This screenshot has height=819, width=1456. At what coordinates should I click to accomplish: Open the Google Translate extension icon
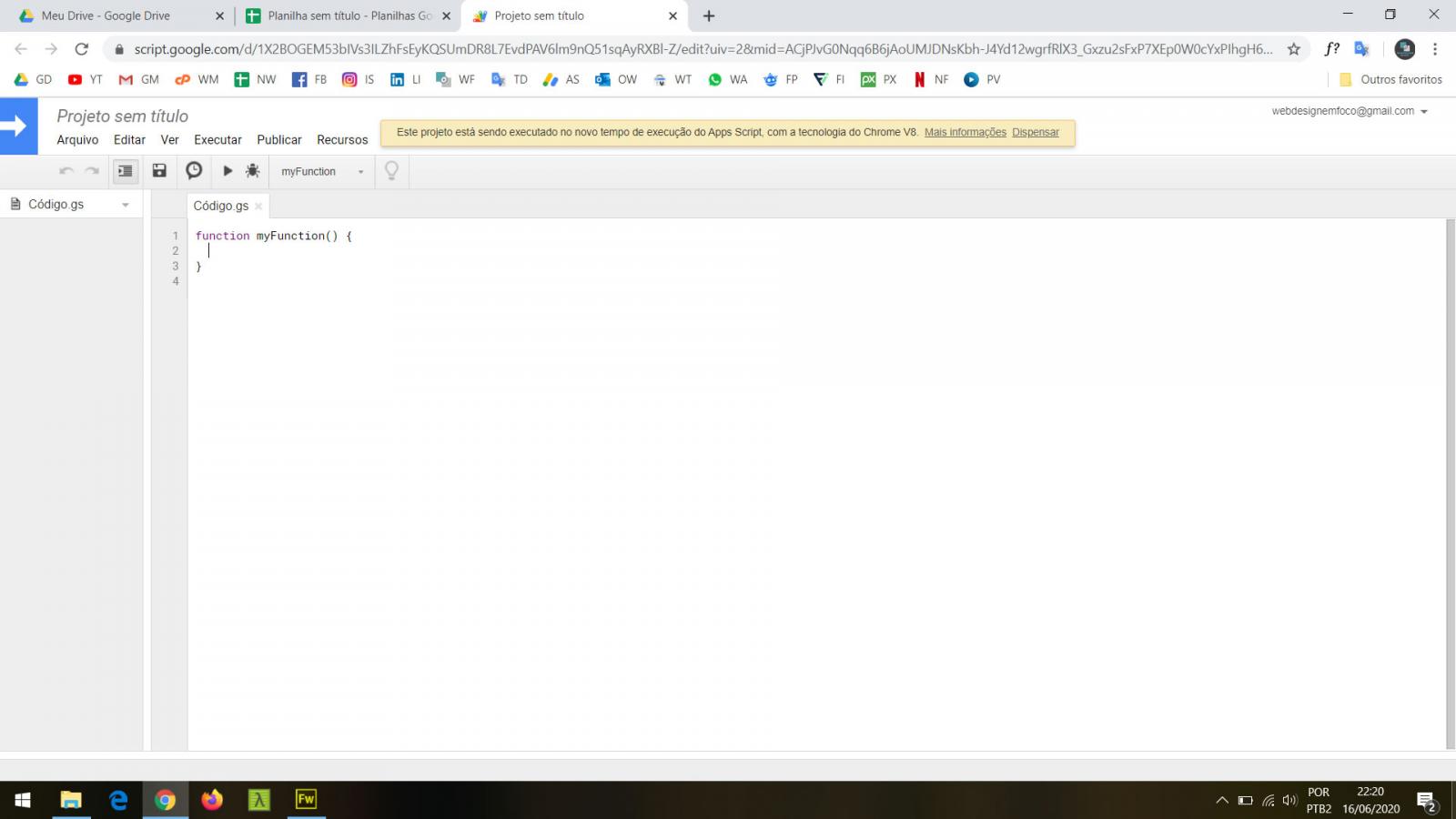[x=1361, y=49]
